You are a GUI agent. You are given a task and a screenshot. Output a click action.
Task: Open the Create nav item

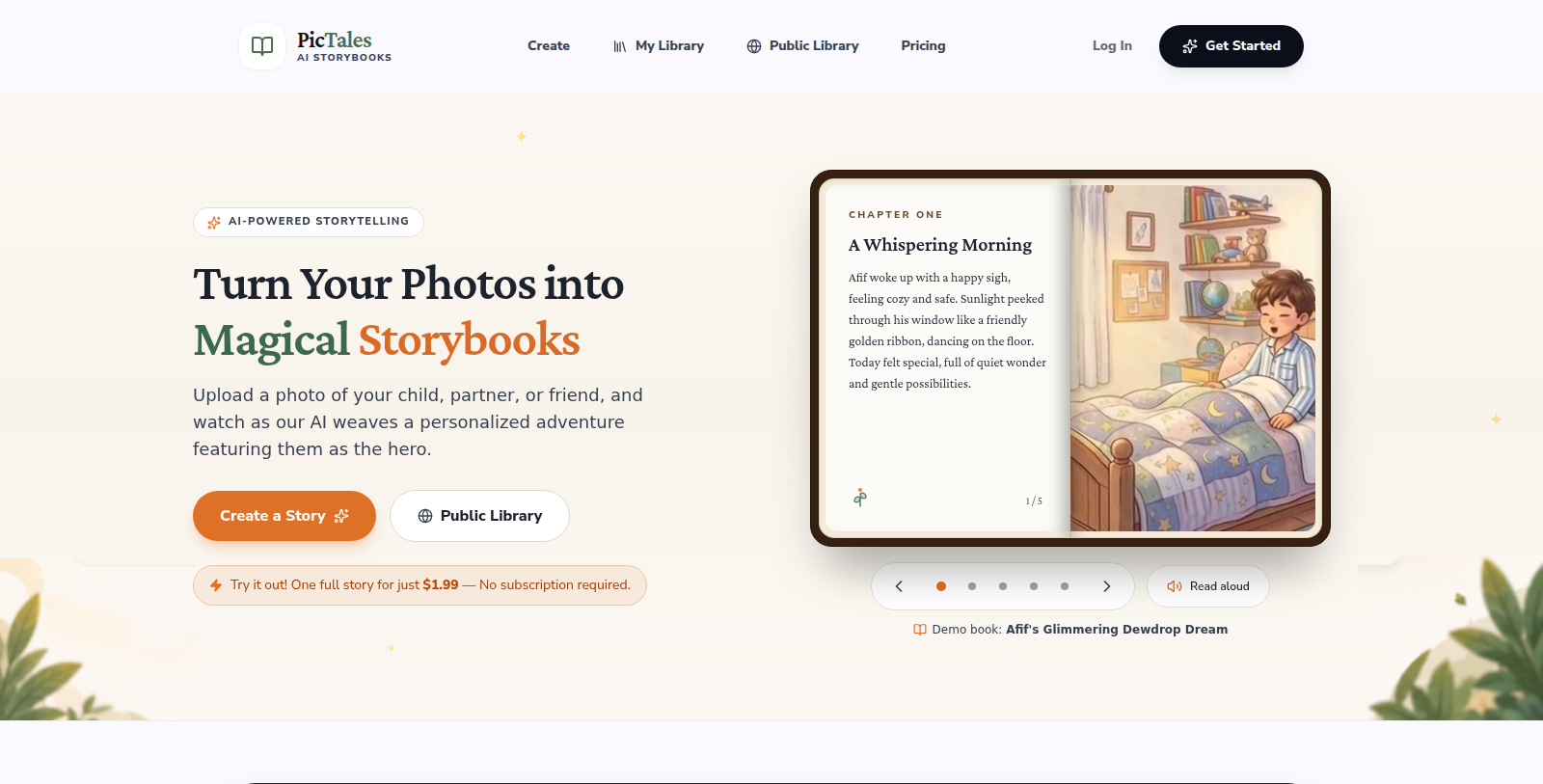click(549, 45)
